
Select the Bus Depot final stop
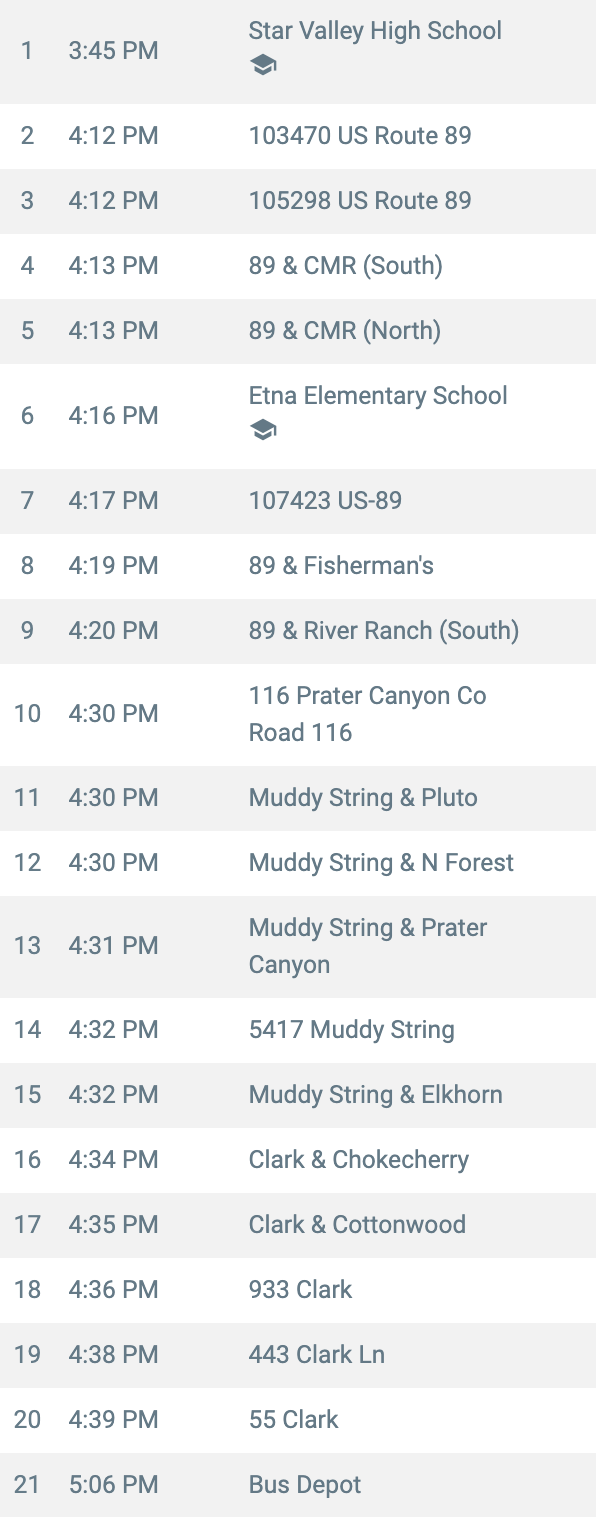(298, 1485)
